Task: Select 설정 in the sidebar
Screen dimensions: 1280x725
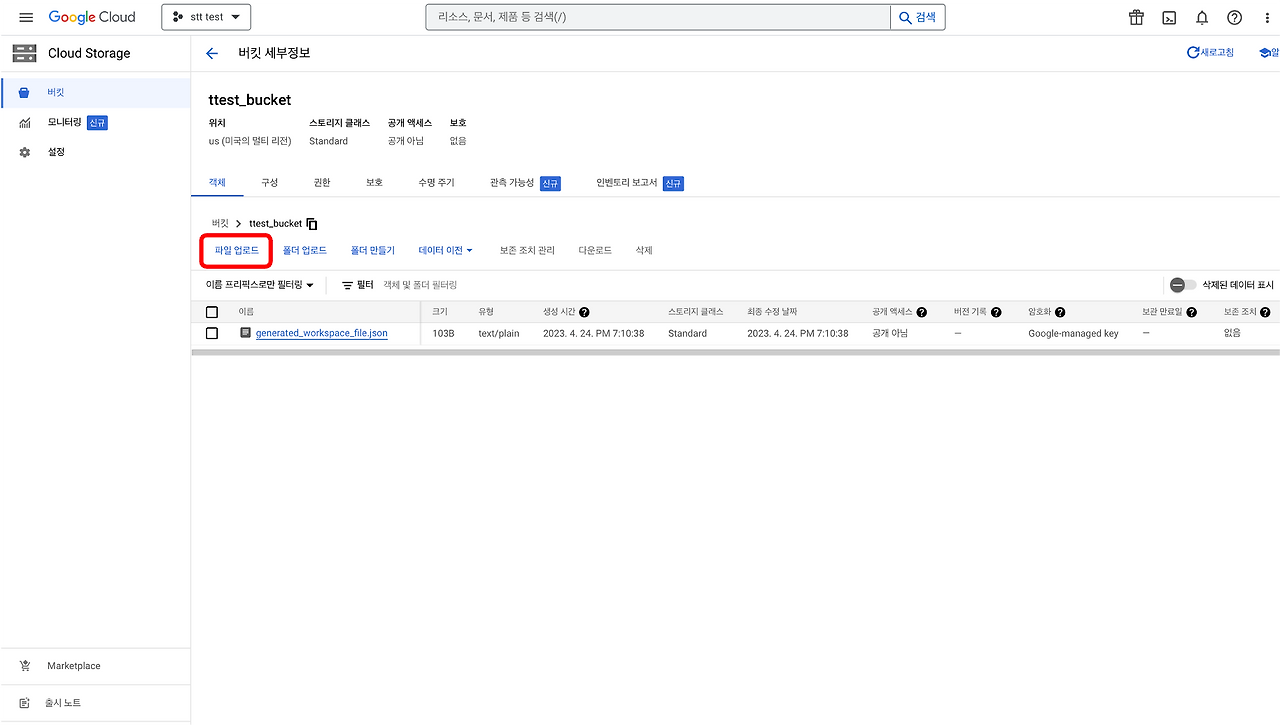Action: coord(95,152)
